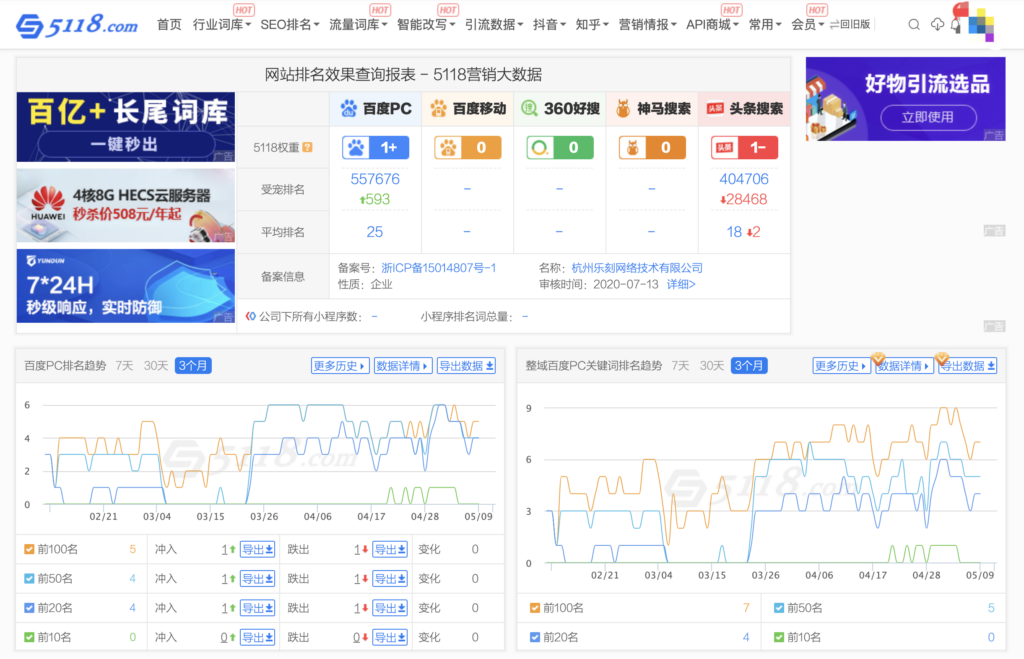Open the 百亿+长尾词库 ad banner
This screenshot has width=1024, height=659.
[x=125, y=127]
